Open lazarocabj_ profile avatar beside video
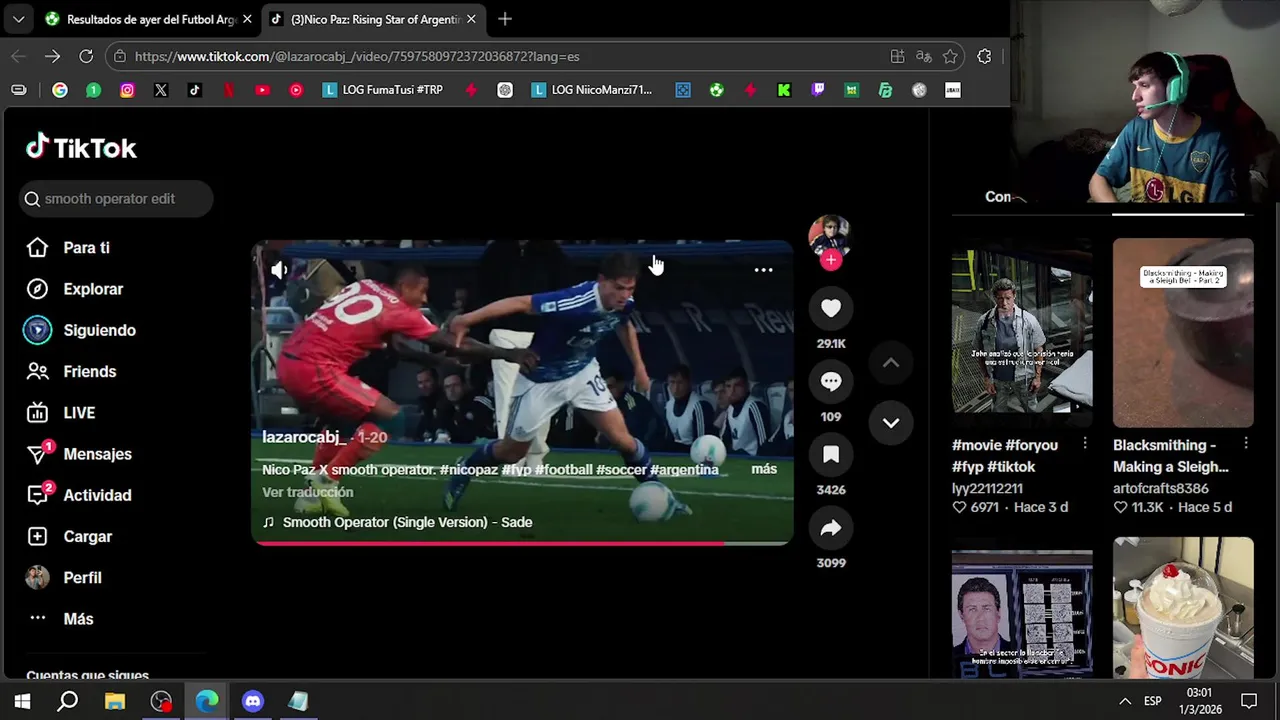The height and width of the screenshot is (720, 1280). pos(829,236)
